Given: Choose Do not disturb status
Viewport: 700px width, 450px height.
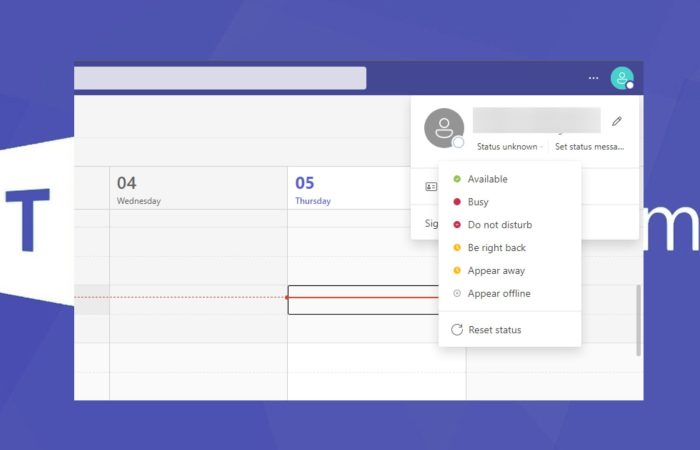Looking at the screenshot, I should coord(510,225).
